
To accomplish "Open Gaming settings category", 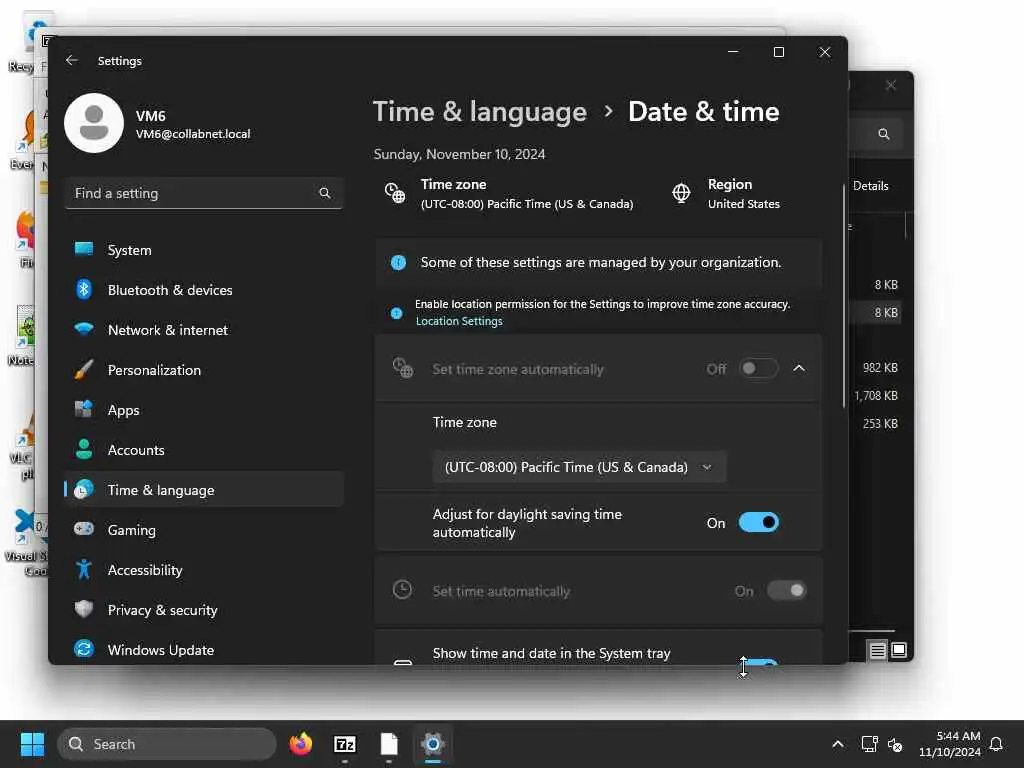I will (x=204, y=530).
